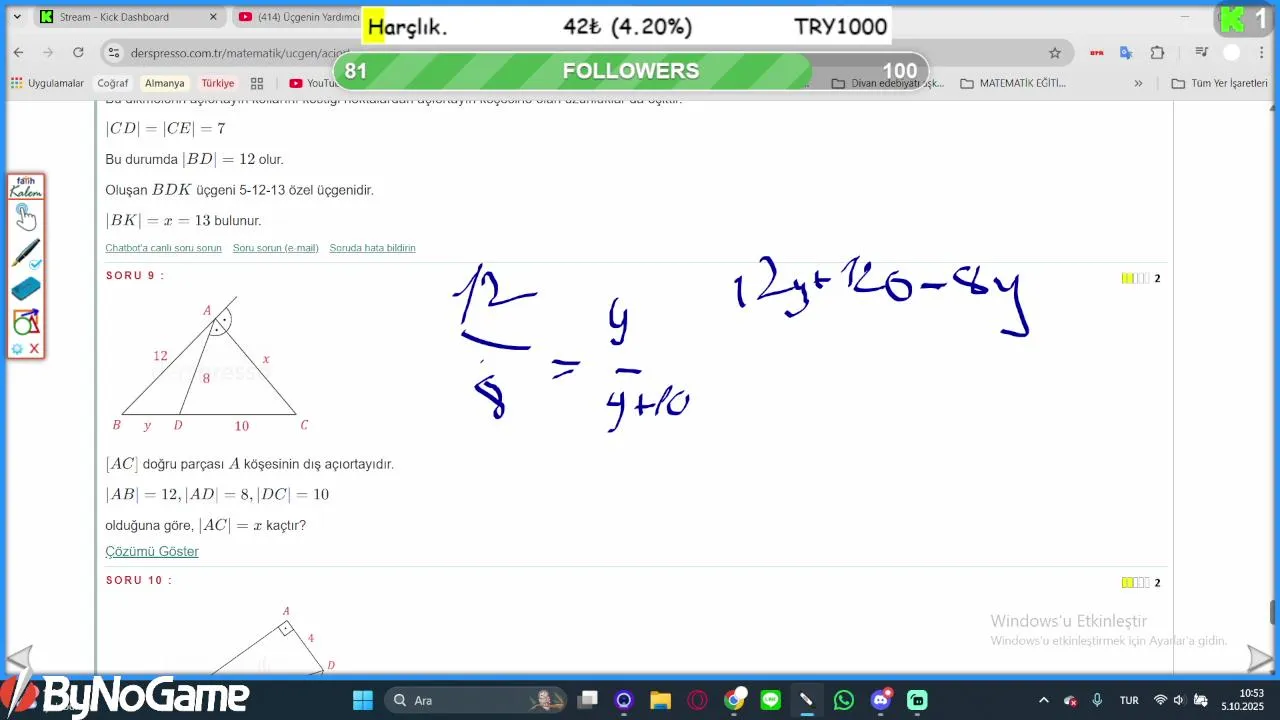
Task: Open Tüm Yer İşaretleri folder
Action: click(1219, 83)
